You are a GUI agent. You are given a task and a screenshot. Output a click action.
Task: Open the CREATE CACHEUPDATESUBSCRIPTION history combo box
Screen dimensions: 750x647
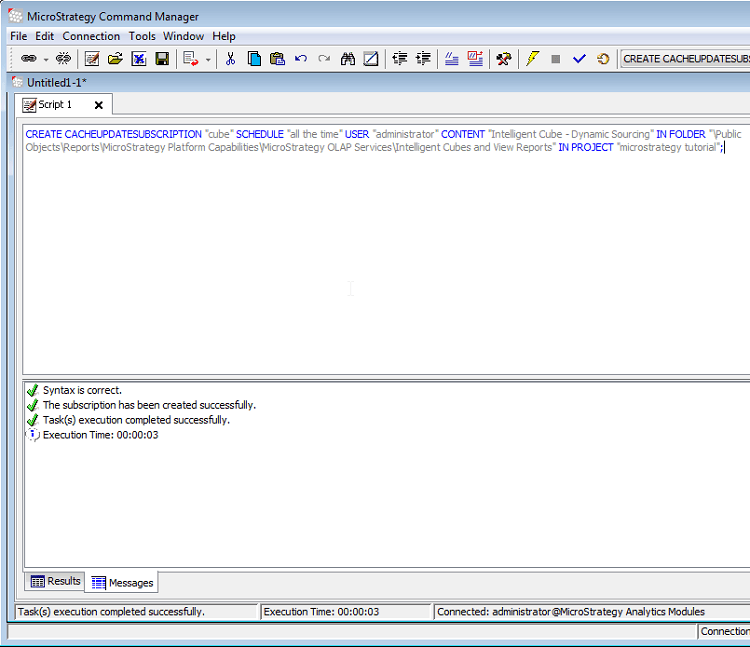coord(684,59)
